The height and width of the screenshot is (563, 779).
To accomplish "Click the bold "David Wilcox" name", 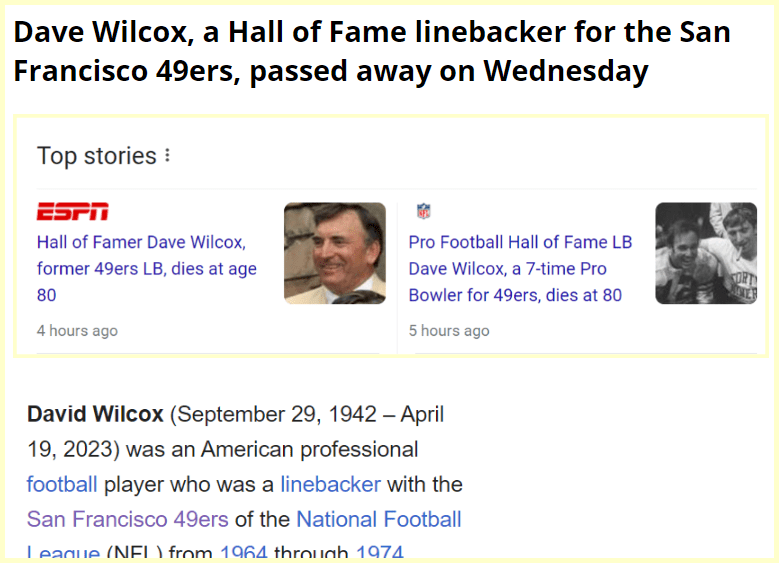I will 94,414.
